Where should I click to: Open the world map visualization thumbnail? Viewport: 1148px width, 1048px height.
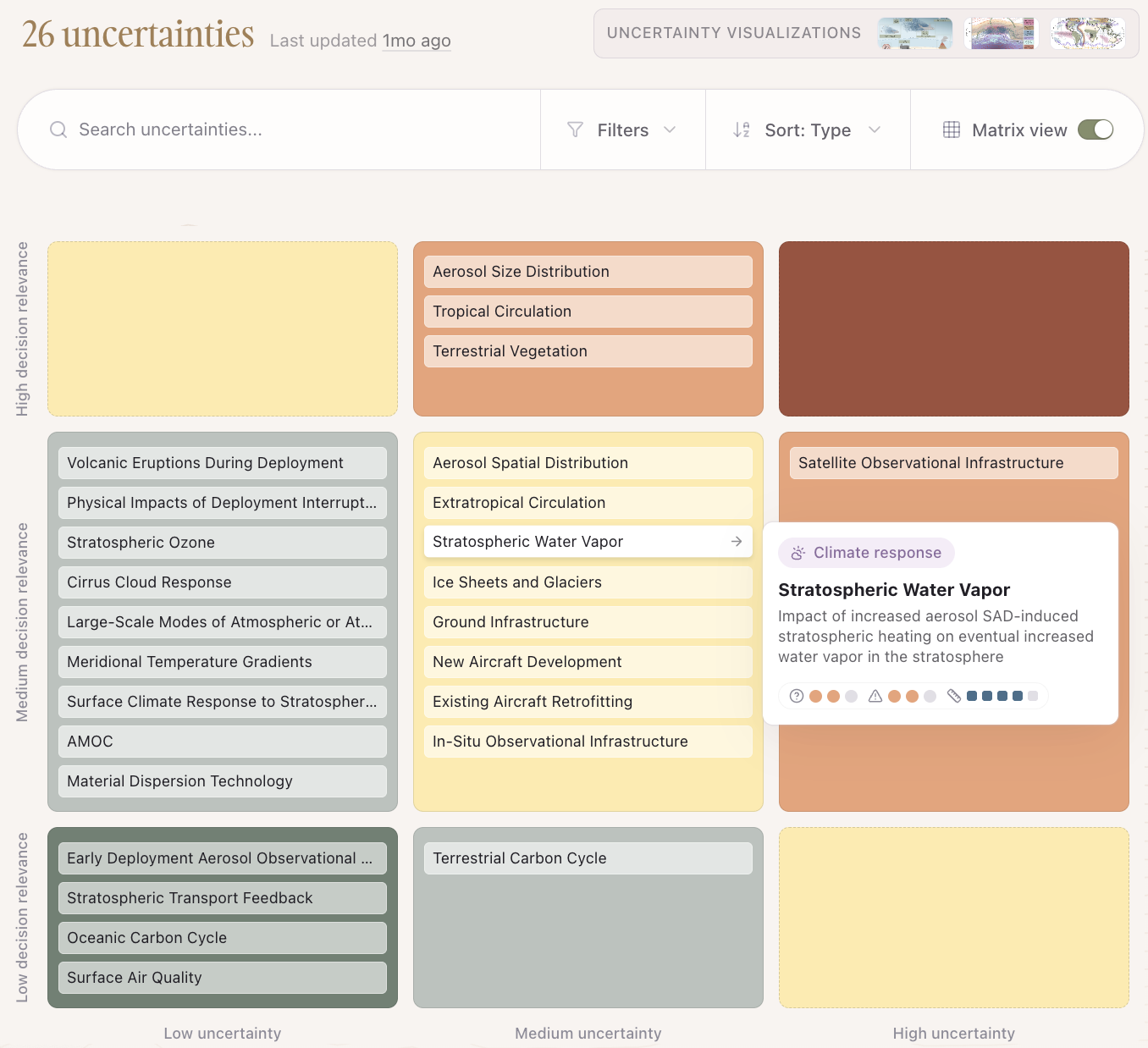pyautogui.click(x=1087, y=33)
